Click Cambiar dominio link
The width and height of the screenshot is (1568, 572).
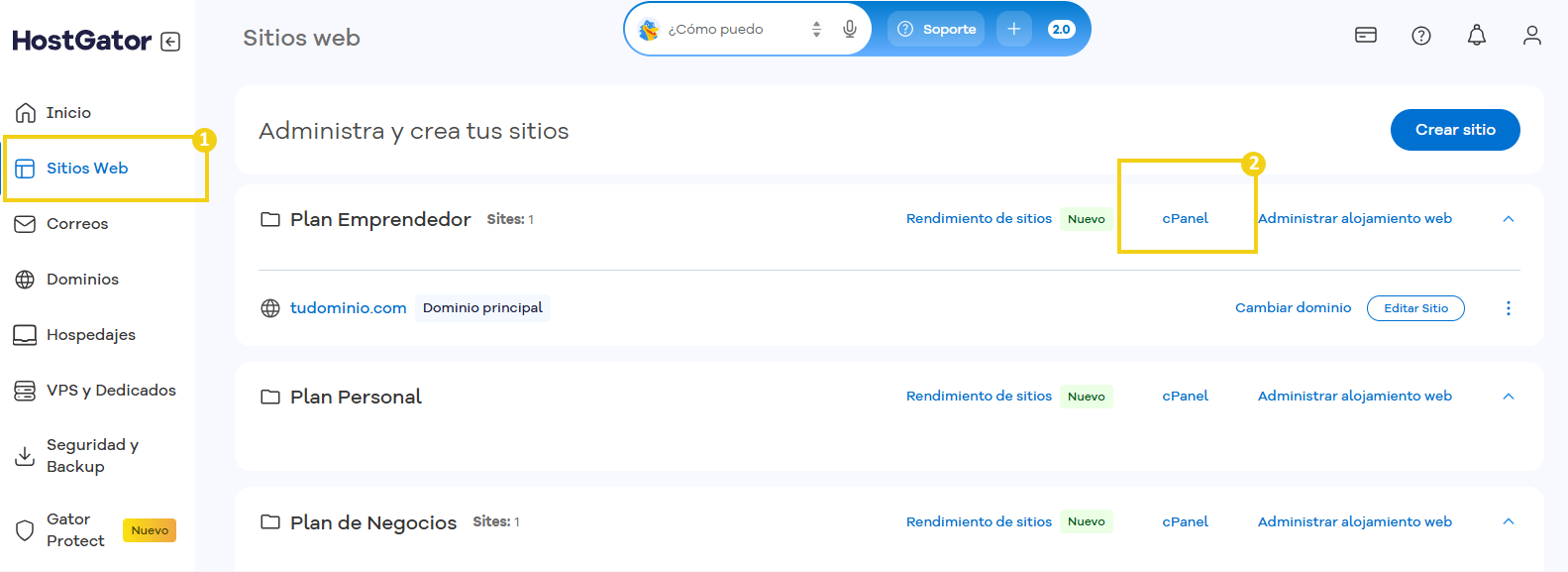coord(1293,308)
